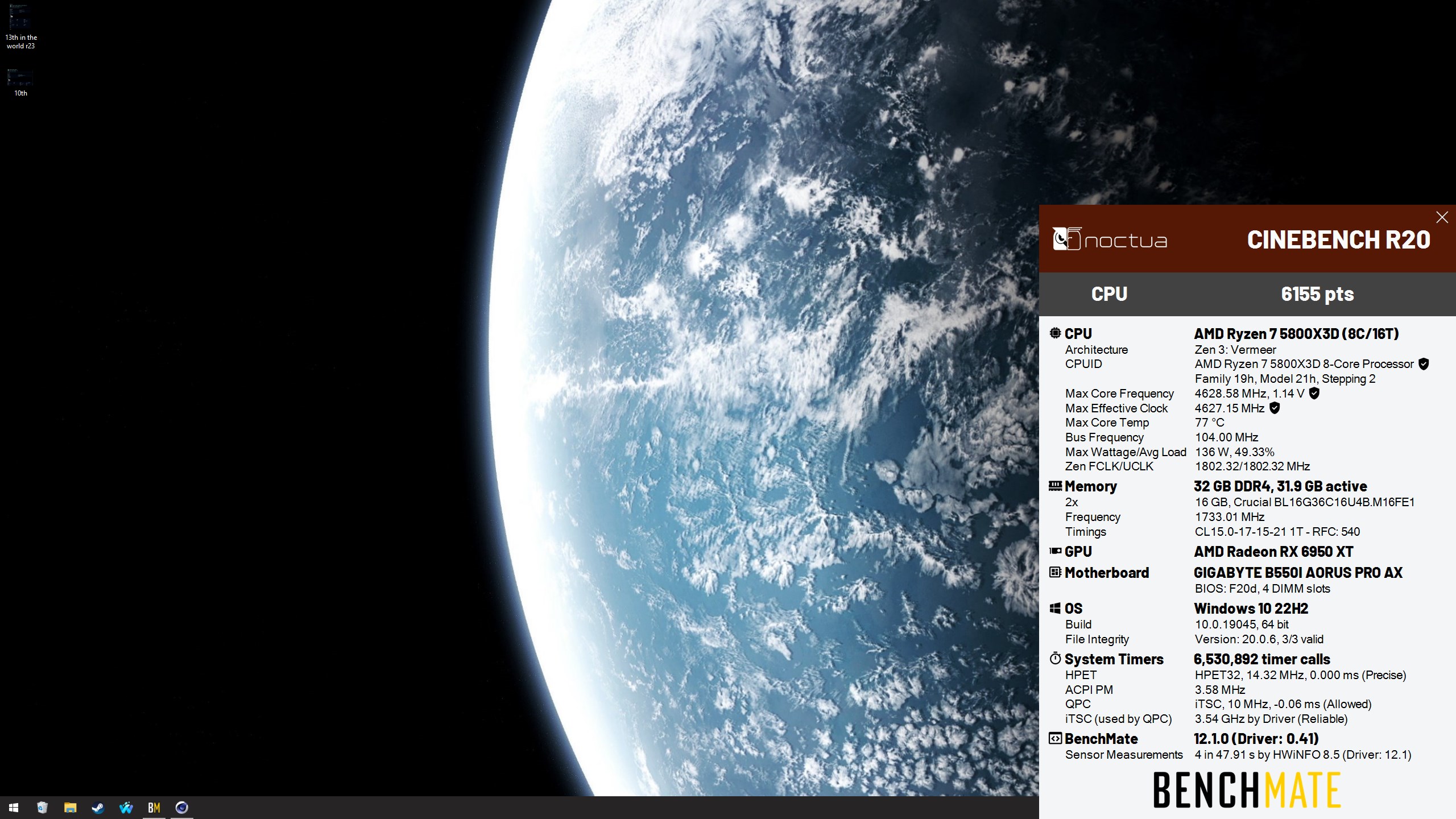Click '10.0.19045, 64 bit' build value
The width and height of the screenshot is (1456, 819).
(x=1242, y=624)
